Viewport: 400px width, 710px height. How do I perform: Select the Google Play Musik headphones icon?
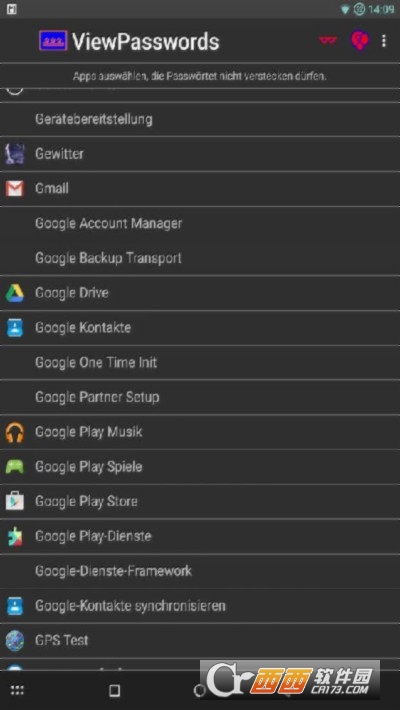[14, 432]
